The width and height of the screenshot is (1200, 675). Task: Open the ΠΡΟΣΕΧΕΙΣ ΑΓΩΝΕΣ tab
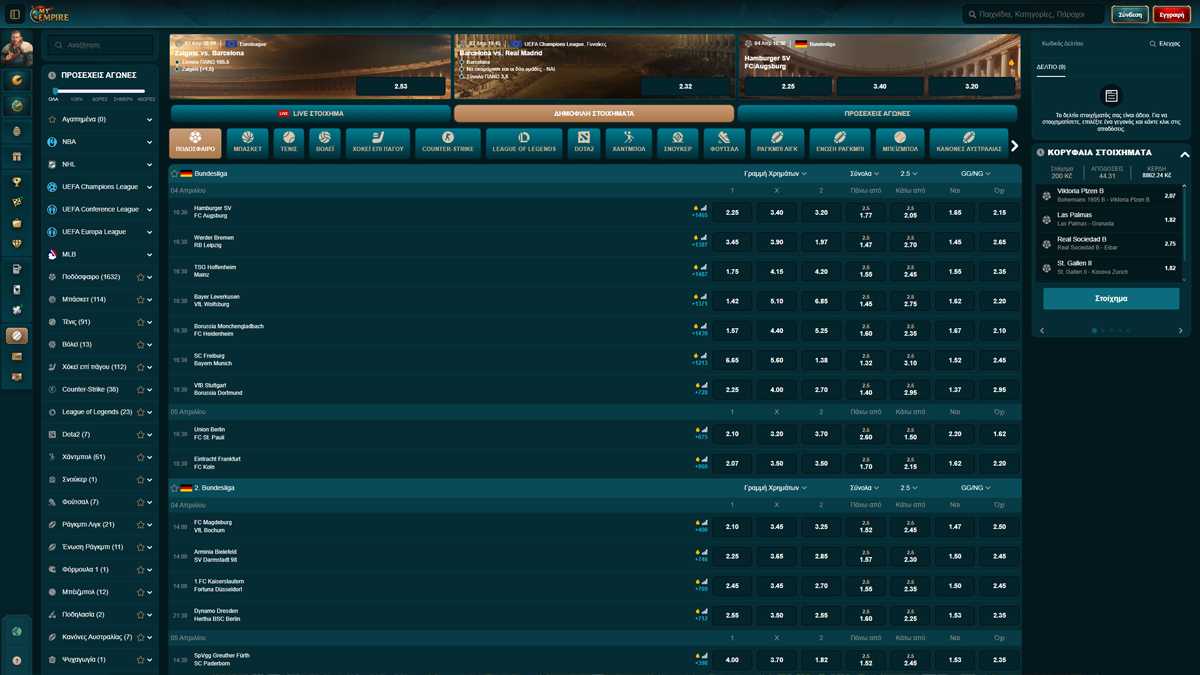click(876, 114)
